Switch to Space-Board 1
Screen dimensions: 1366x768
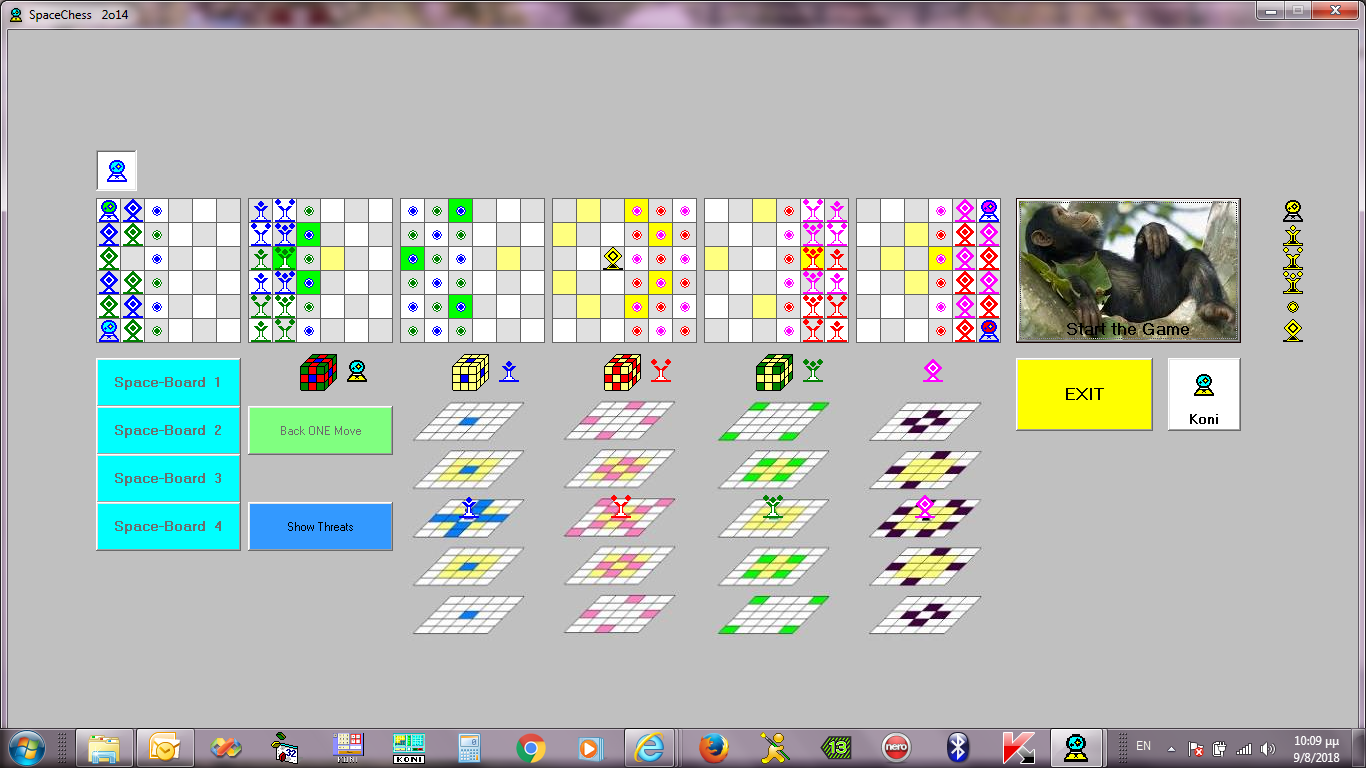coord(168,382)
